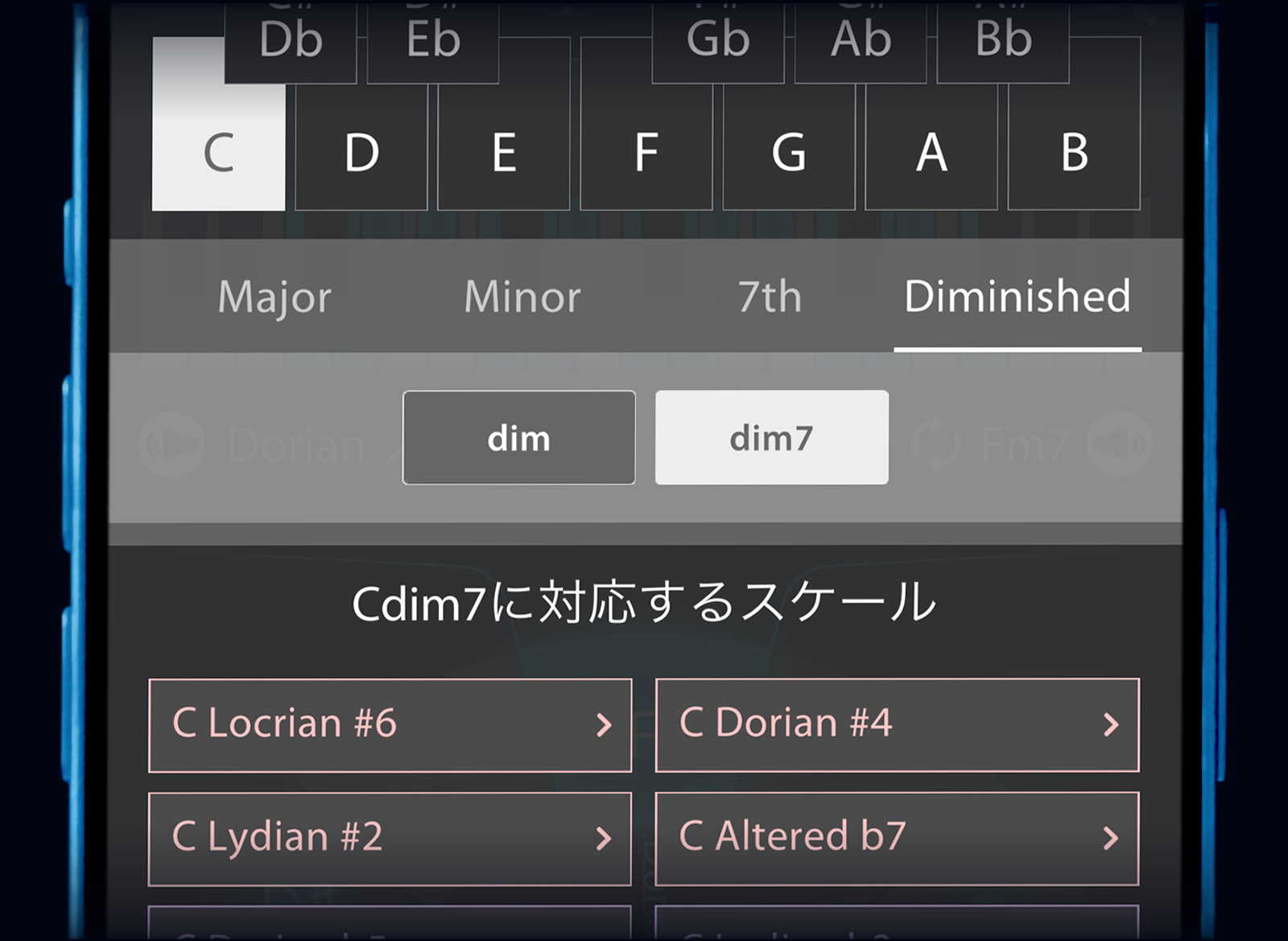Tap the B note key
The width and height of the screenshot is (1288, 941).
[1074, 153]
